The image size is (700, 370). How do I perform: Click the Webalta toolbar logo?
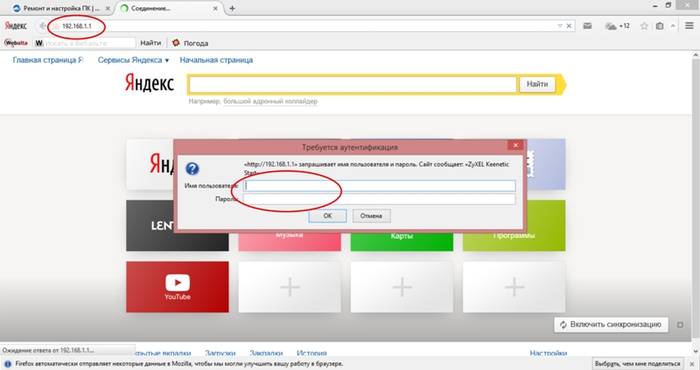pyautogui.click(x=16, y=43)
